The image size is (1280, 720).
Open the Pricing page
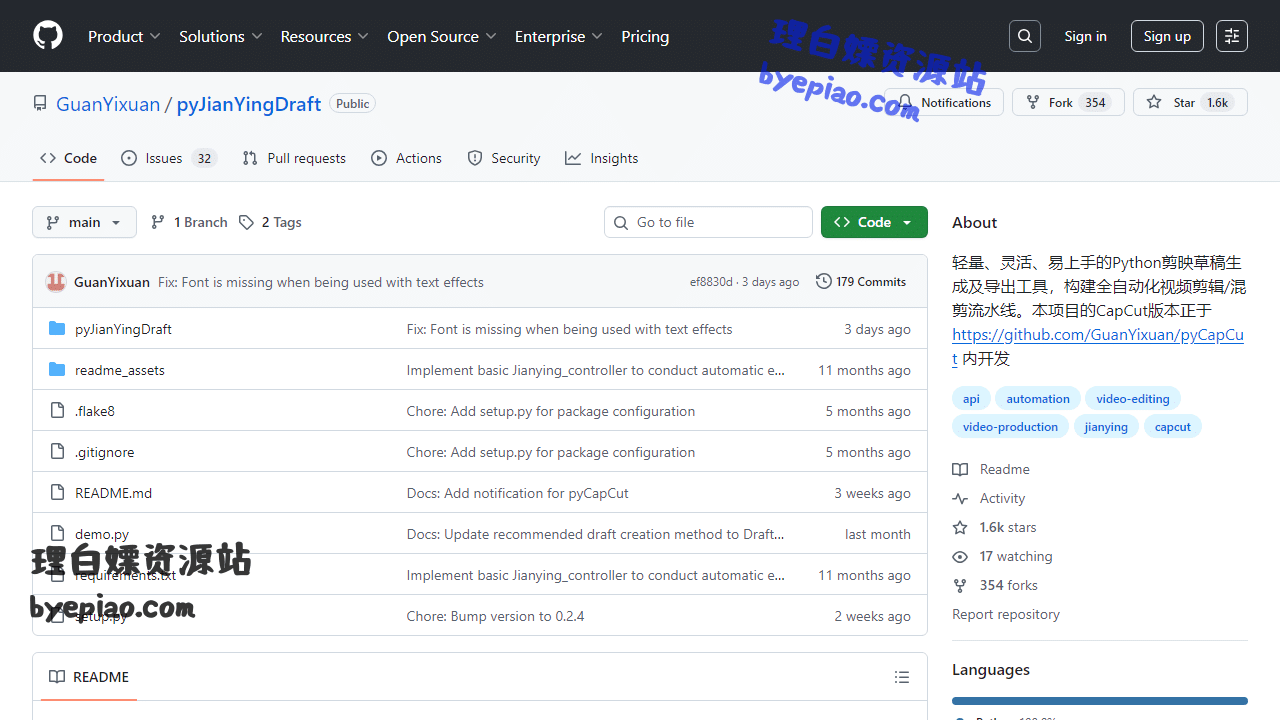(x=645, y=36)
